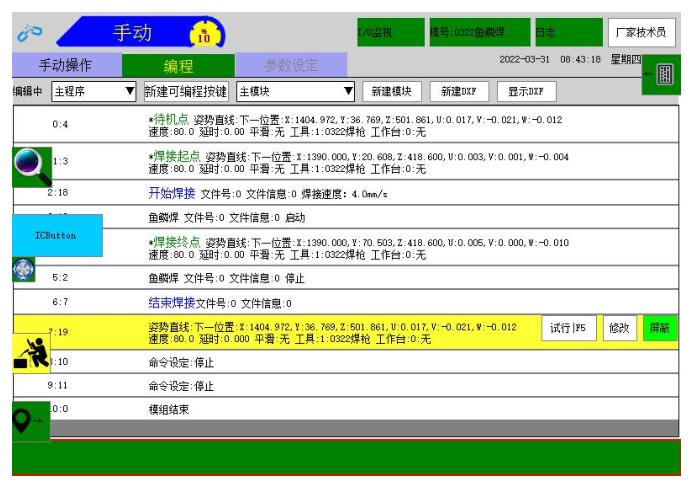Select the 鱼鳞焊 停止 row 5:2
This screenshot has height=504, width=695.
[x=346, y=278]
